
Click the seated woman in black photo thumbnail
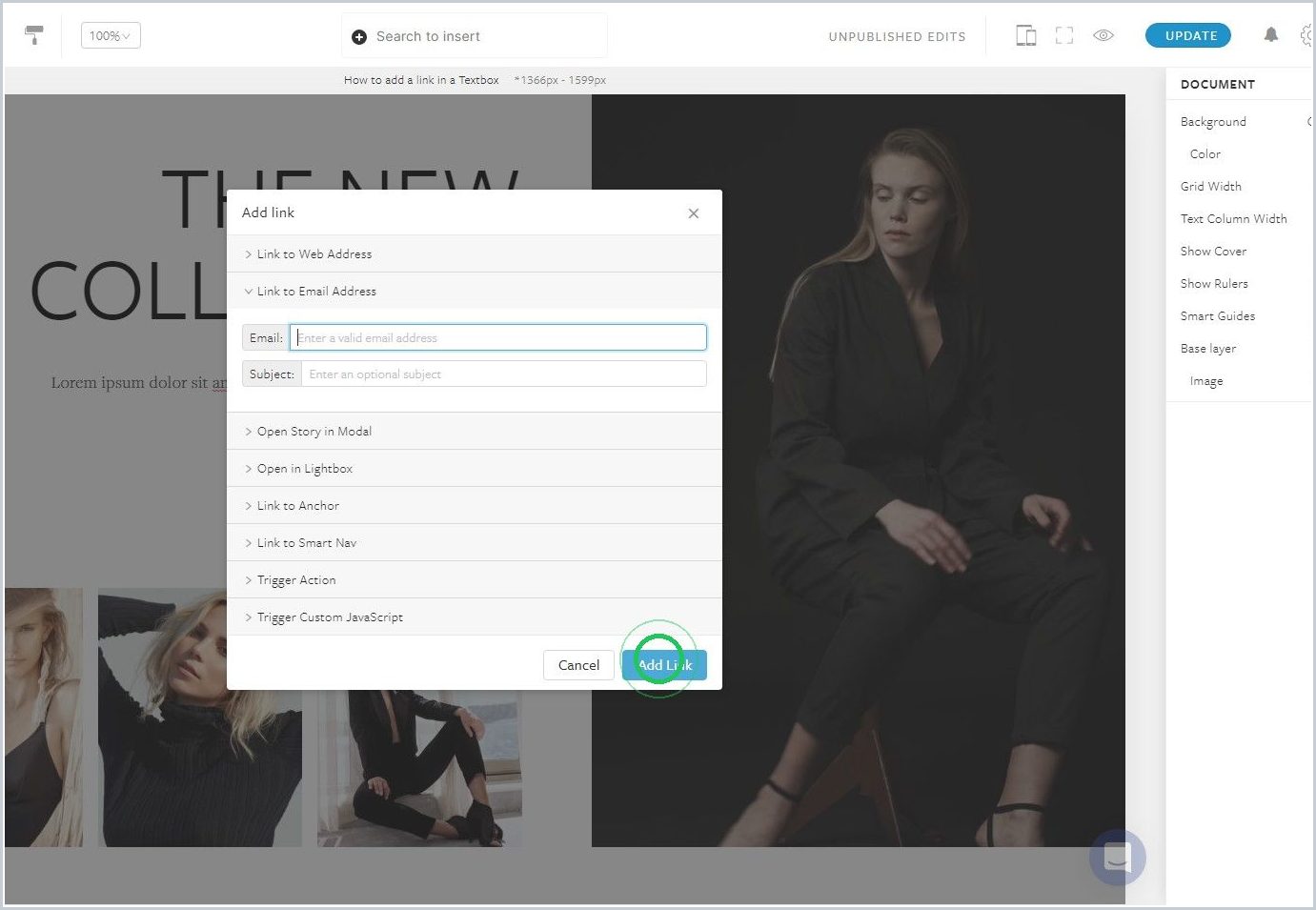tap(419, 768)
